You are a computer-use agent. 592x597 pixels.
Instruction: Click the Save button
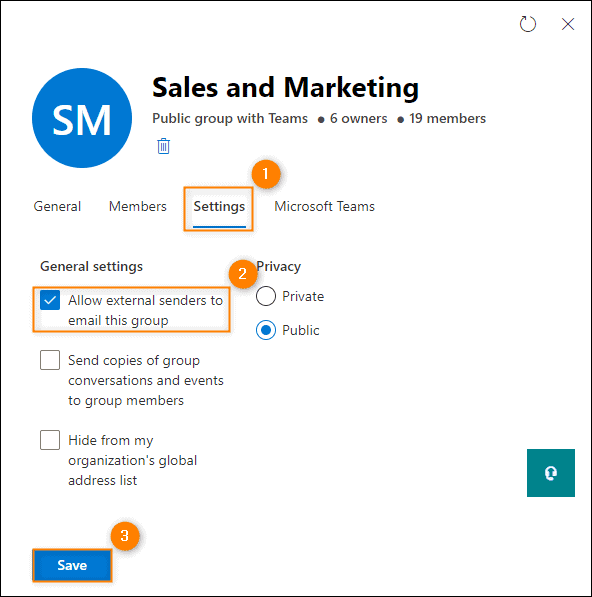[x=72, y=565]
